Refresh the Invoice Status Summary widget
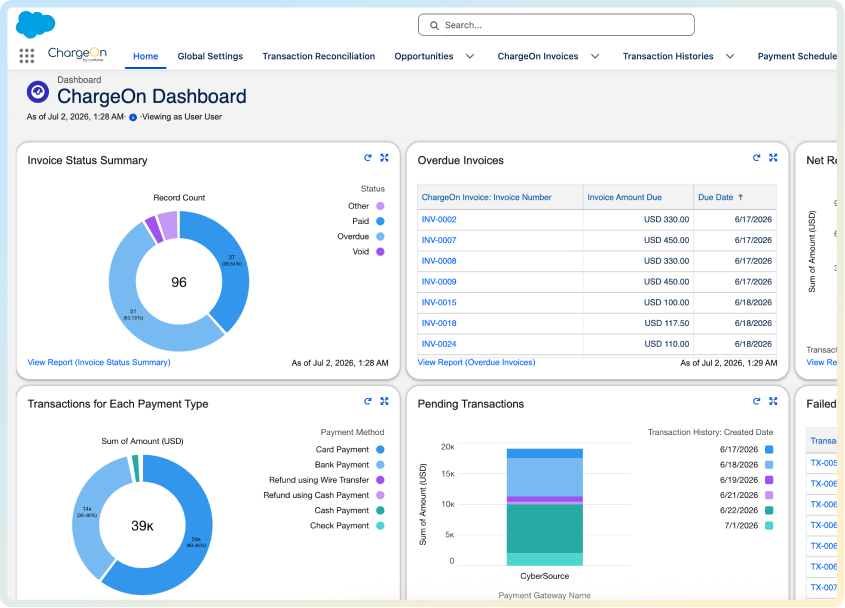Image resolution: width=845 pixels, height=608 pixels. pyautogui.click(x=368, y=157)
